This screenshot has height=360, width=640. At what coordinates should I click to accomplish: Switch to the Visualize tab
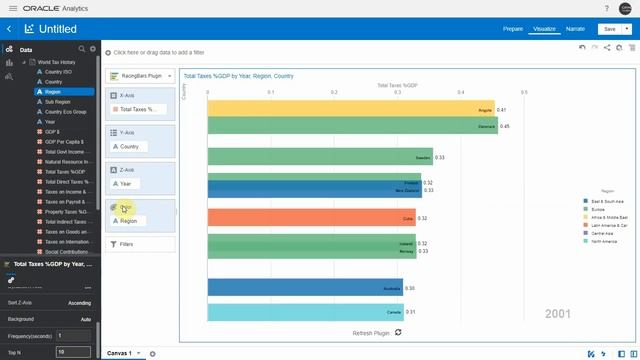tap(544, 29)
